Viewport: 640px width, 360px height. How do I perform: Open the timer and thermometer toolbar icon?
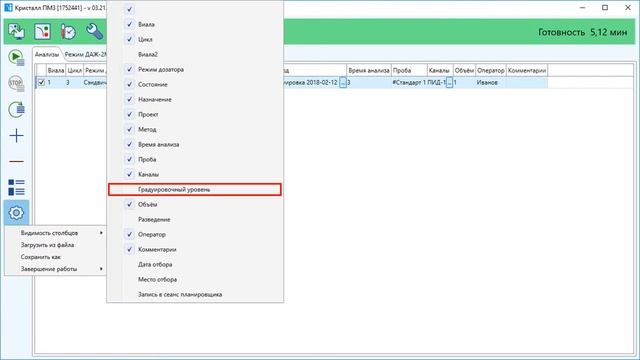68,31
